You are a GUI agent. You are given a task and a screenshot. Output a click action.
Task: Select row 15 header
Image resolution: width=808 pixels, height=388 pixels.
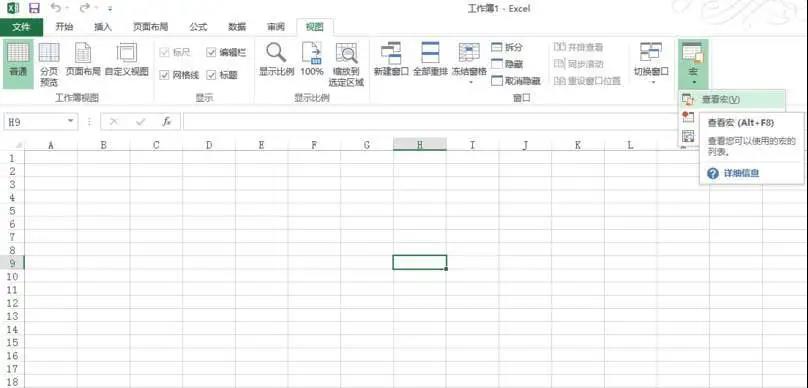[x=12, y=342]
